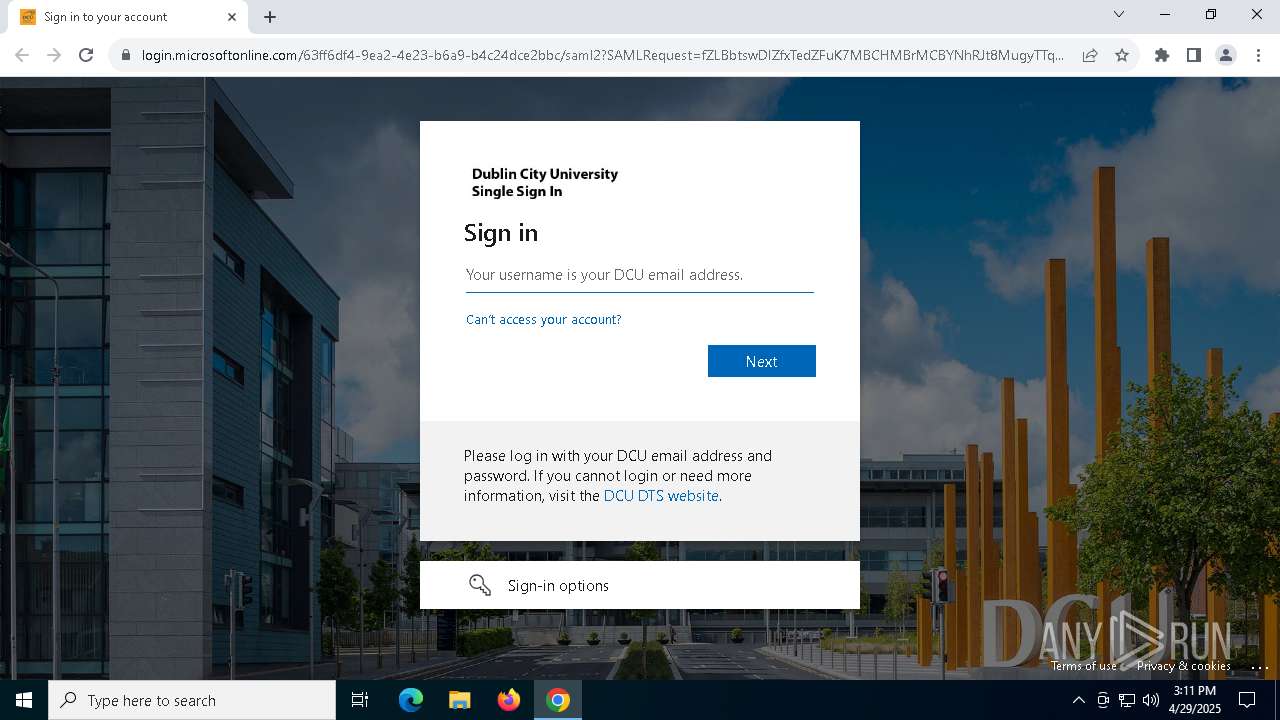Reload the sign-in page
This screenshot has height=720, width=1280.
[x=86, y=55]
